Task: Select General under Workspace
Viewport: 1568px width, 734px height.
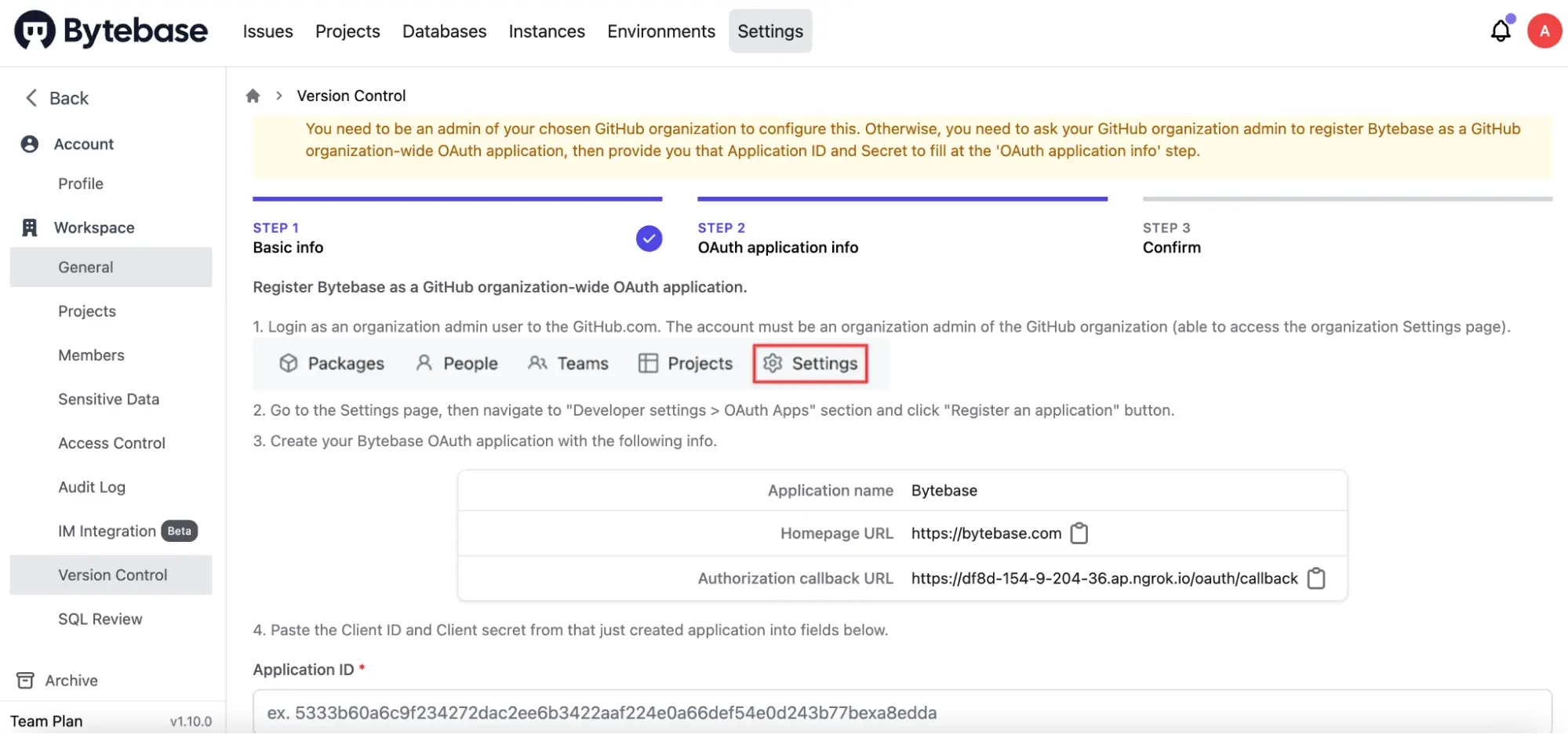Action: 111,267
